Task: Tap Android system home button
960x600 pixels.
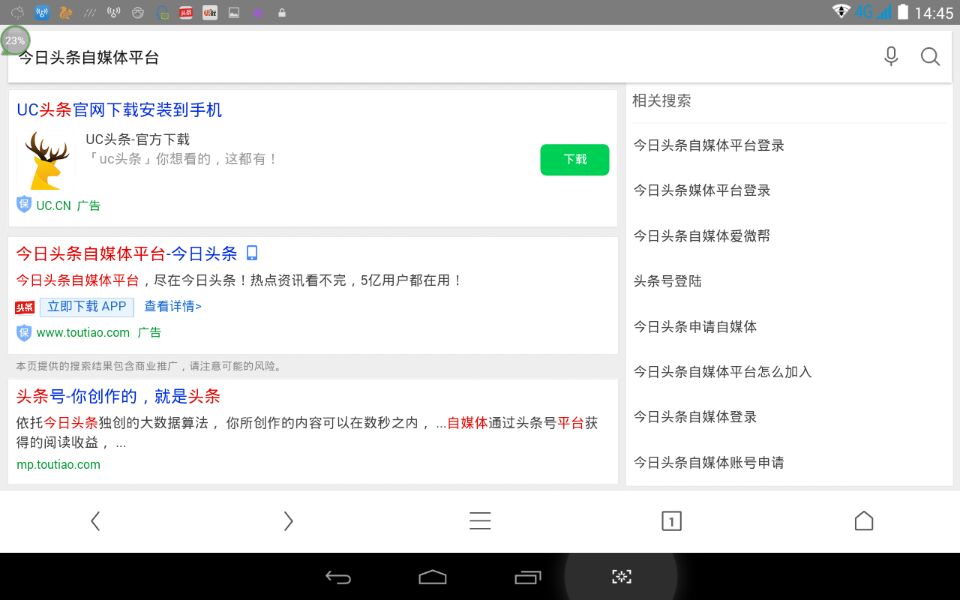Action: 432,577
